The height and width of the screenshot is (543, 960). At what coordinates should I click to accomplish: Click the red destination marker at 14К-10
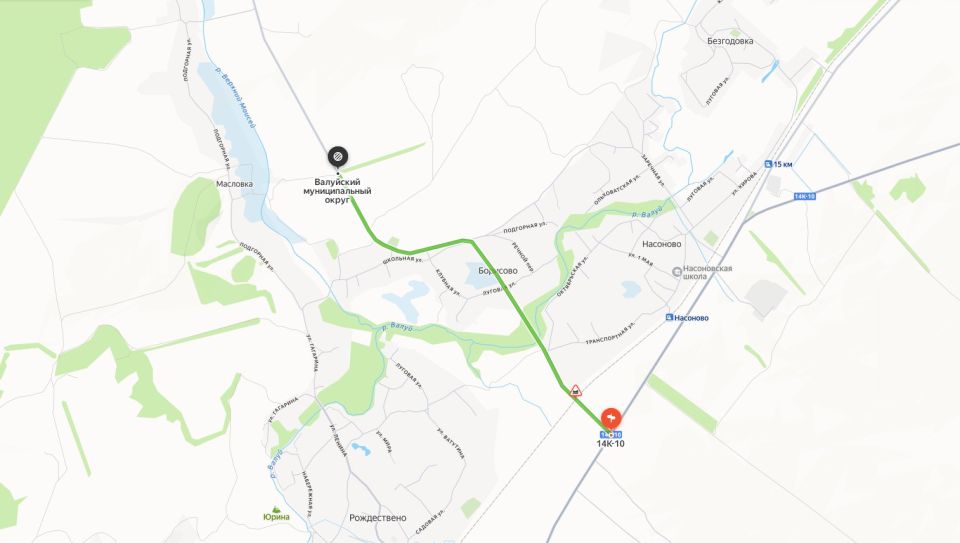(x=611, y=419)
